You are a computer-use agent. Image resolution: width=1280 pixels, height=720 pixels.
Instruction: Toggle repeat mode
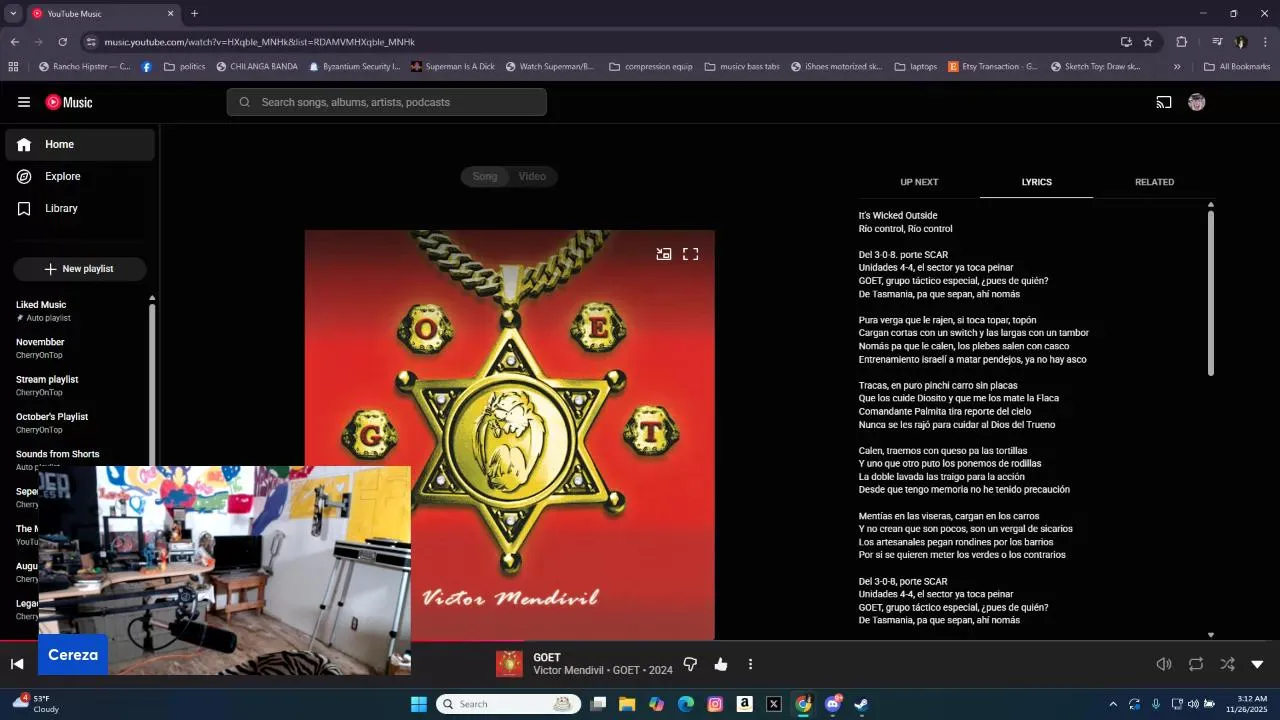pos(1196,664)
